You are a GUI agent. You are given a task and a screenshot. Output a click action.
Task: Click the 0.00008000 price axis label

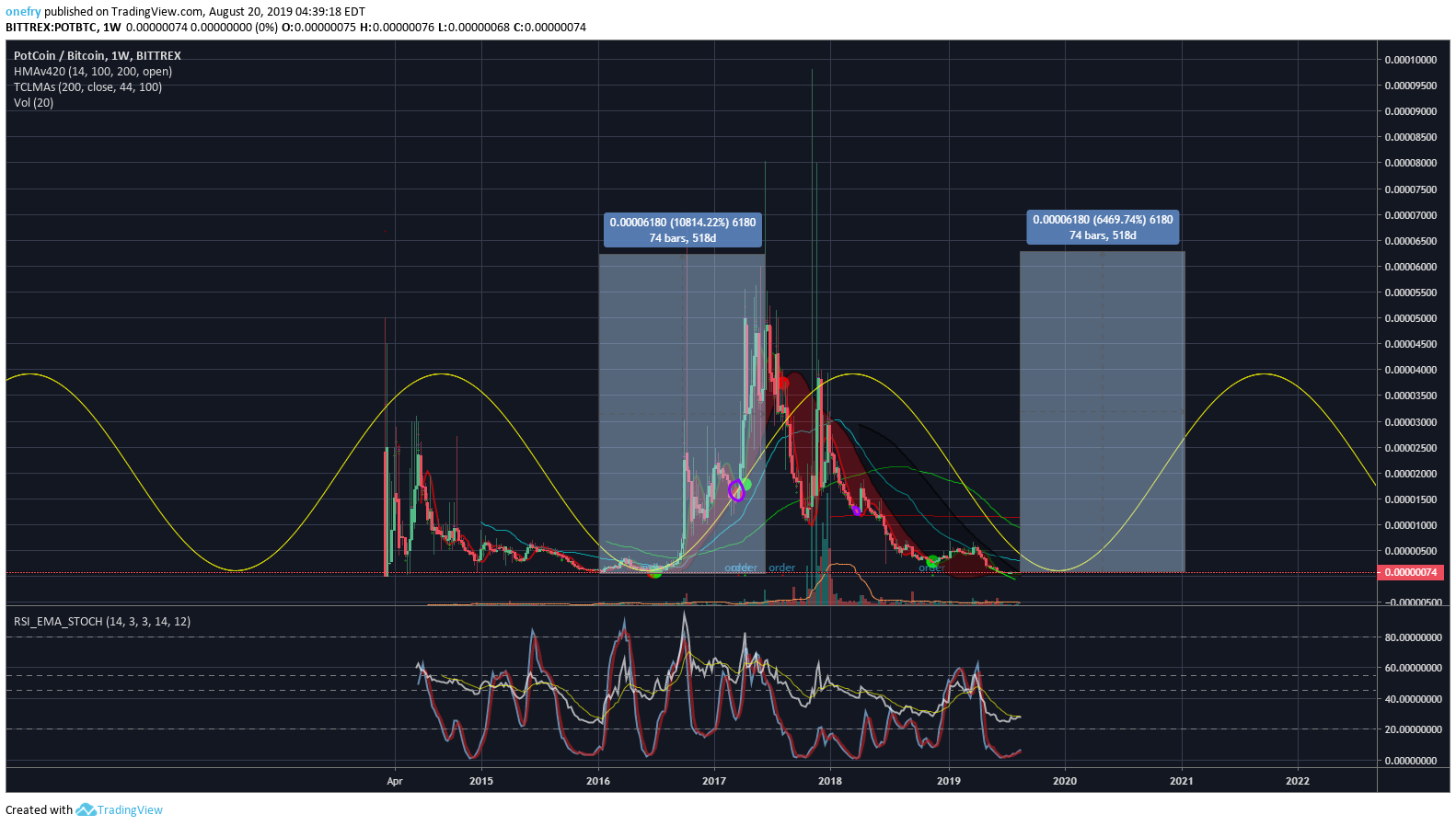[1411, 163]
